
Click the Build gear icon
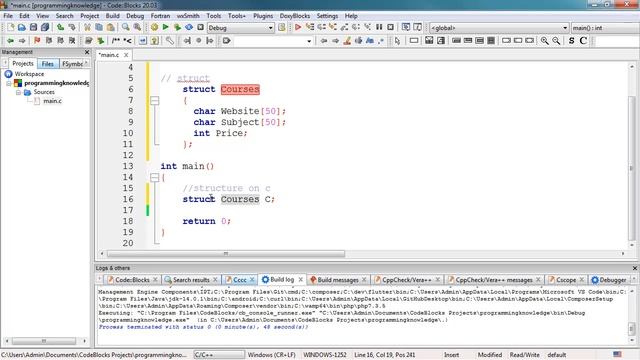(154, 27)
